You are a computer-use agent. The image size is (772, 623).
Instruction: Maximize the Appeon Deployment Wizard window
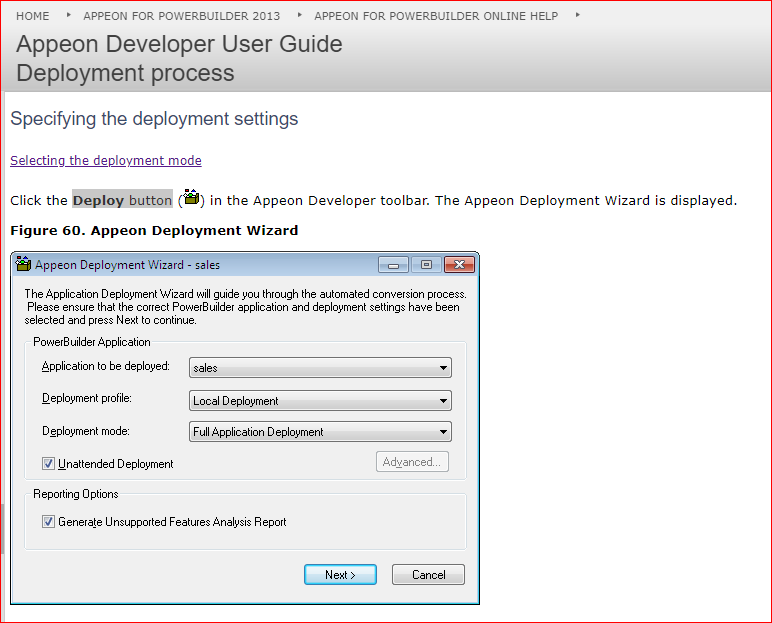point(425,265)
